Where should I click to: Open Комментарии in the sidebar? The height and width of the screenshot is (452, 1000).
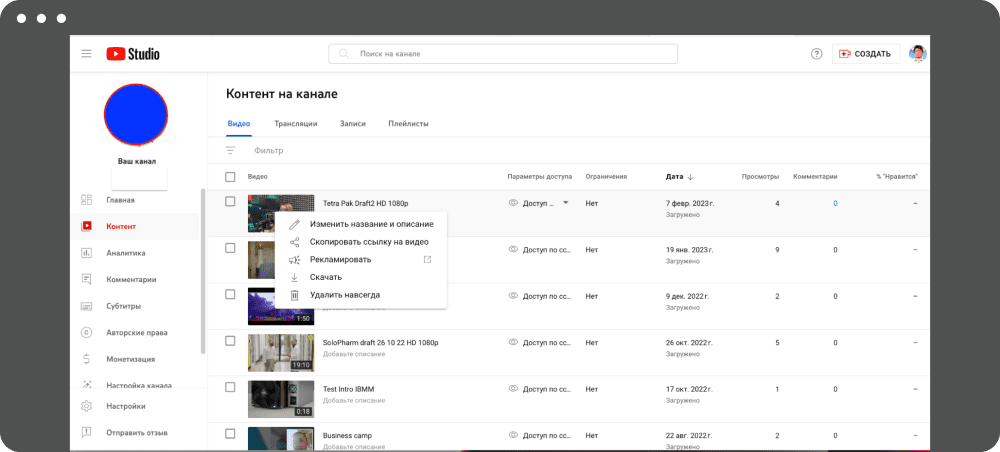pos(131,279)
